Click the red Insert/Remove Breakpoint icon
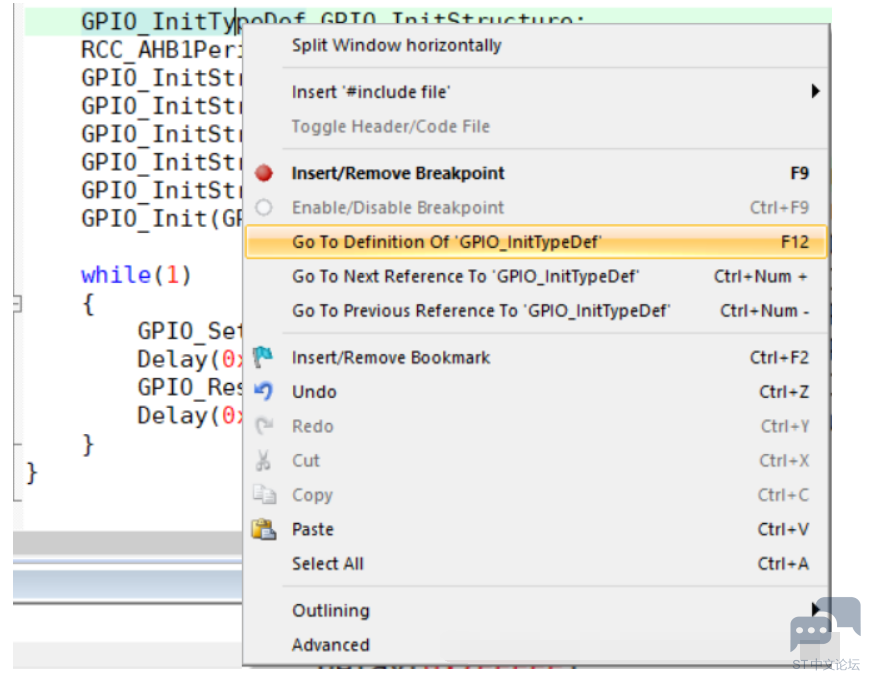Image resolution: width=869 pixels, height=680 pixels. click(x=264, y=173)
